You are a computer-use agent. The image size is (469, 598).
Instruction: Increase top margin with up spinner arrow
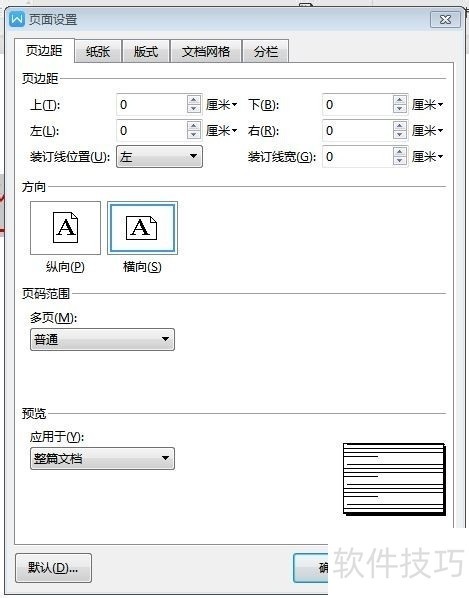pyautogui.click(x=194, y=100)
